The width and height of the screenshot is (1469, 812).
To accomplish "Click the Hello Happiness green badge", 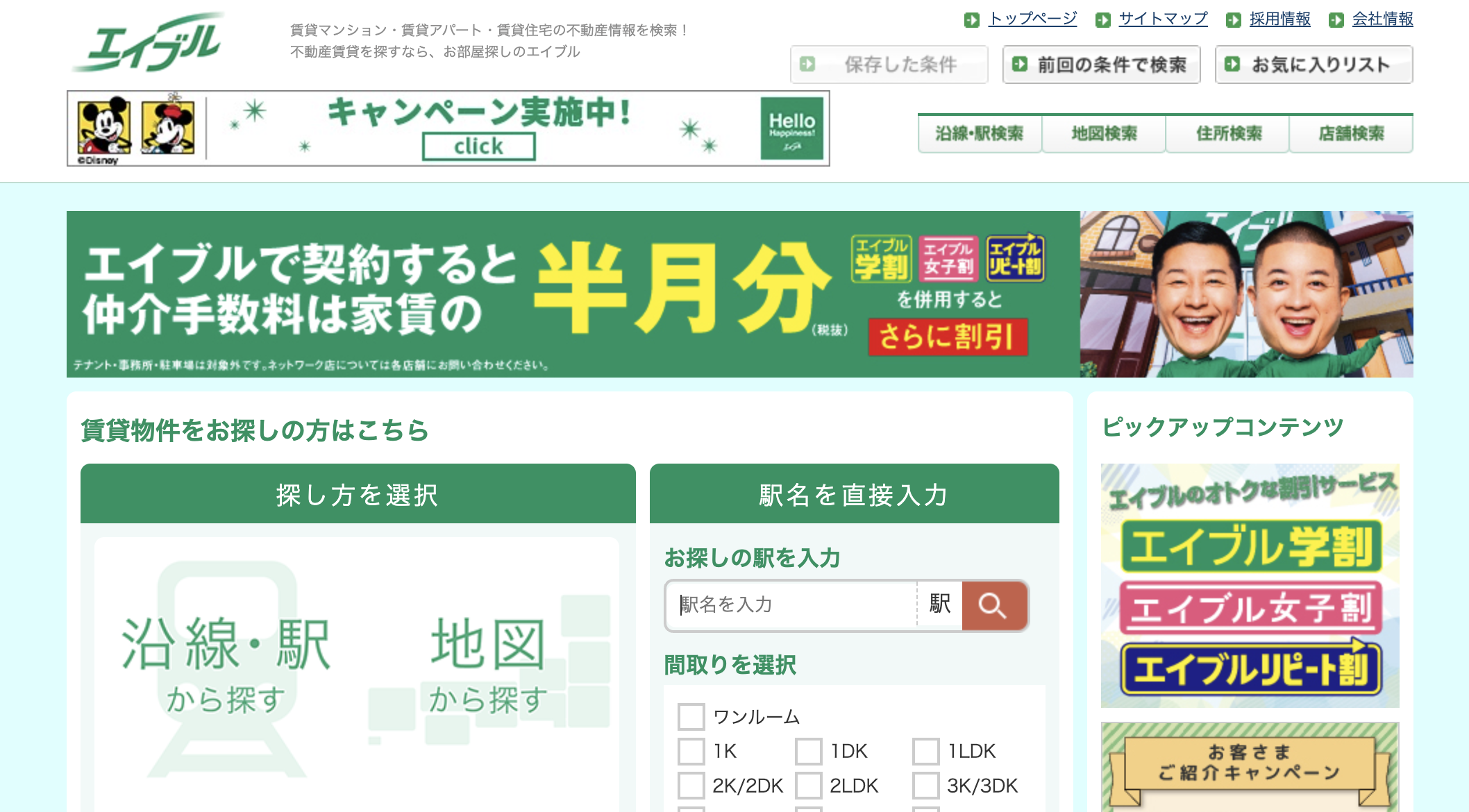I will [x=791, y=128].
